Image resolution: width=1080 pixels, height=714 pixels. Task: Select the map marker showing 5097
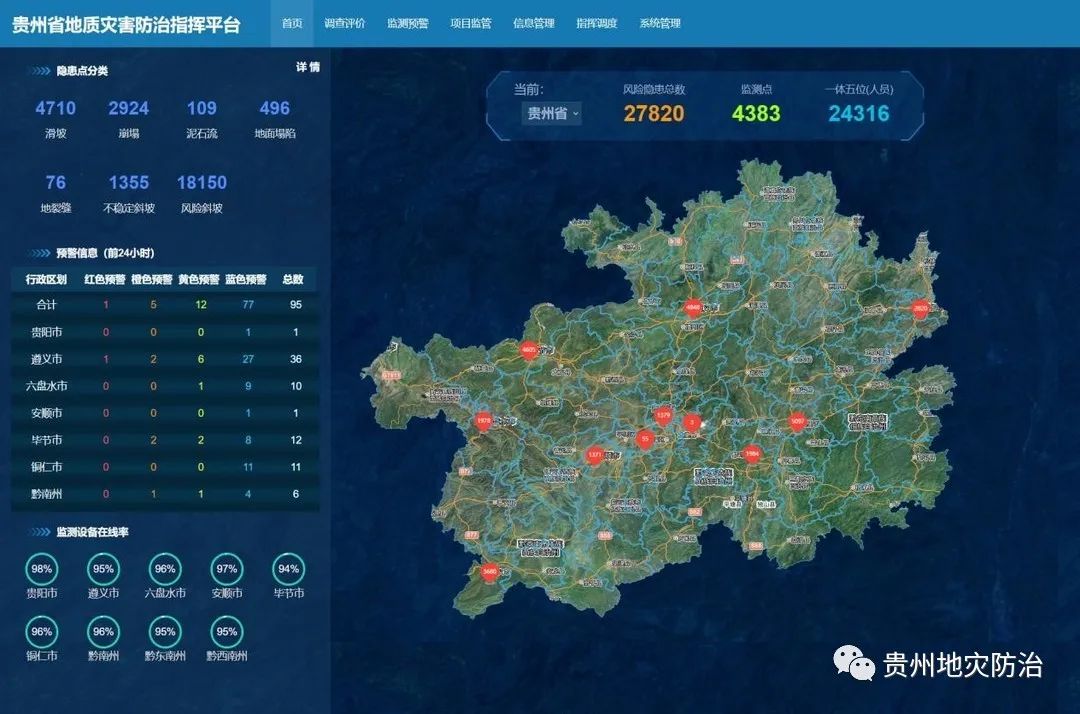pyautogui.click(x=797, y=421)
